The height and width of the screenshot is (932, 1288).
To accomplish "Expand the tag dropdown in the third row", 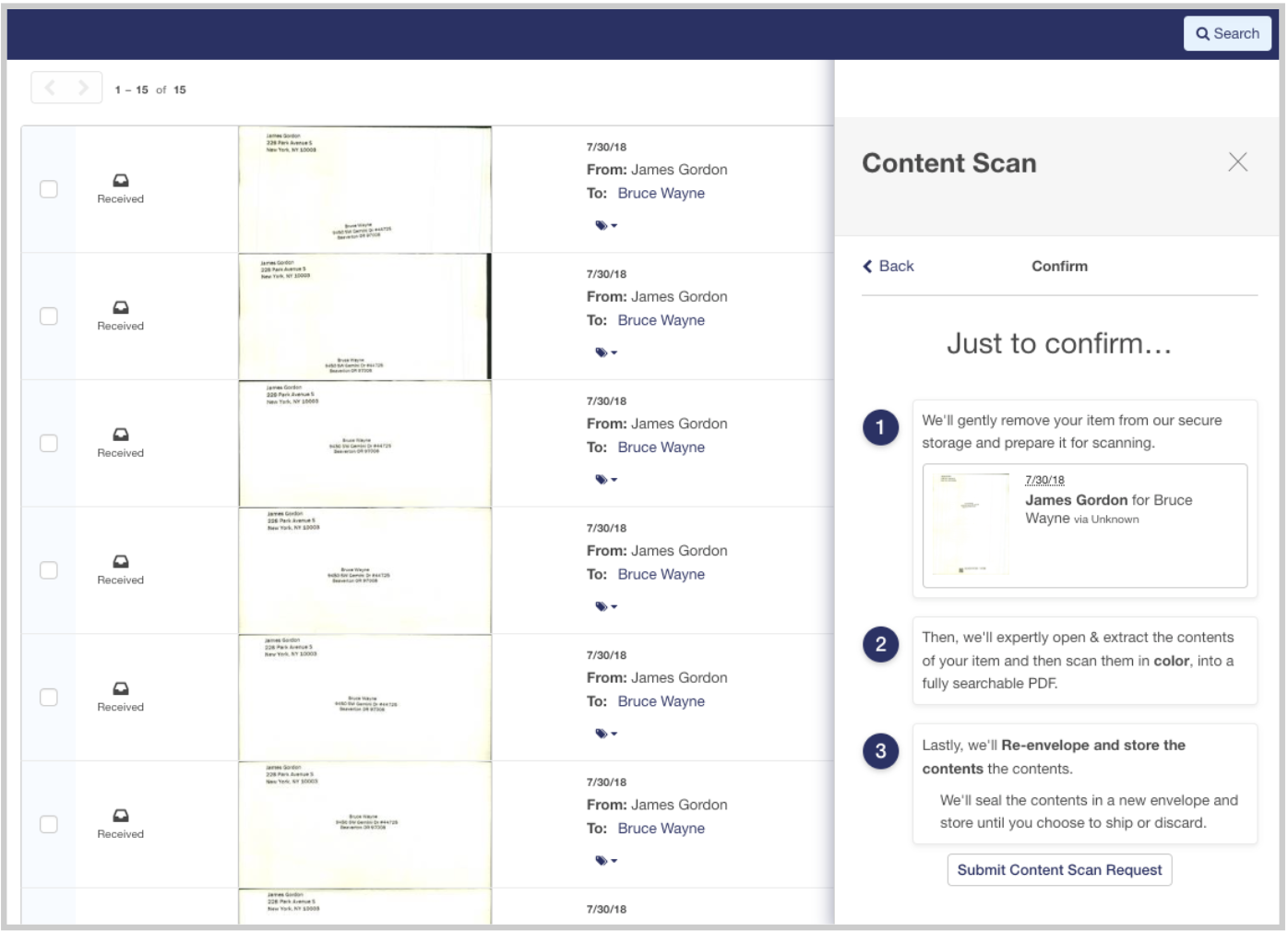I will point(606,480).
